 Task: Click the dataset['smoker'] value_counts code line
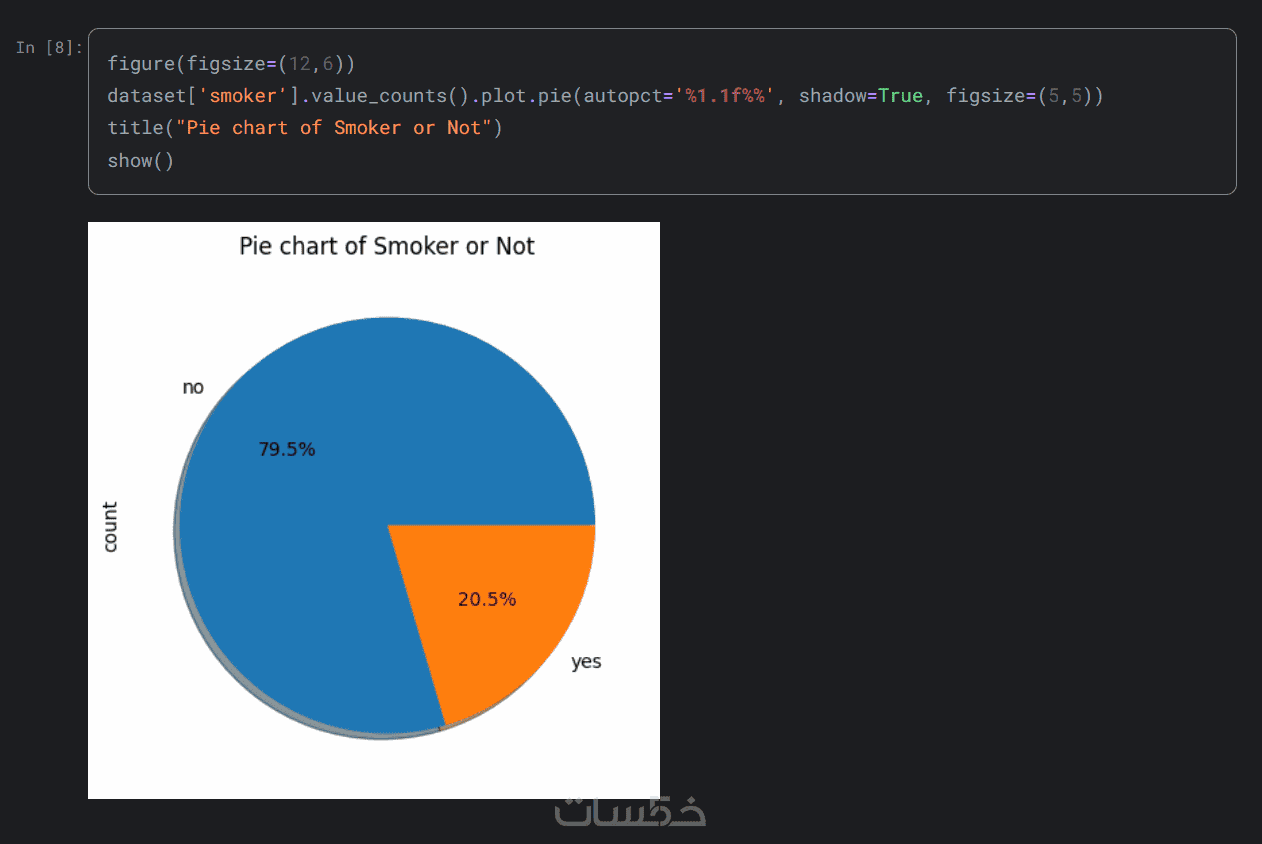click(605, 96)
